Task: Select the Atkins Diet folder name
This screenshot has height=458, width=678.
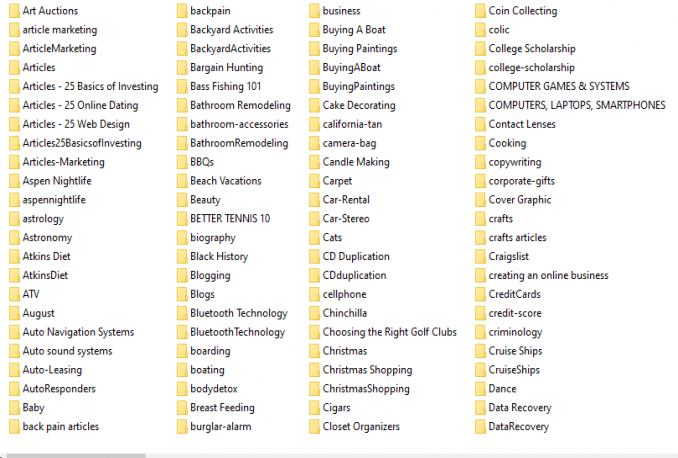Action: coord(46,257)
